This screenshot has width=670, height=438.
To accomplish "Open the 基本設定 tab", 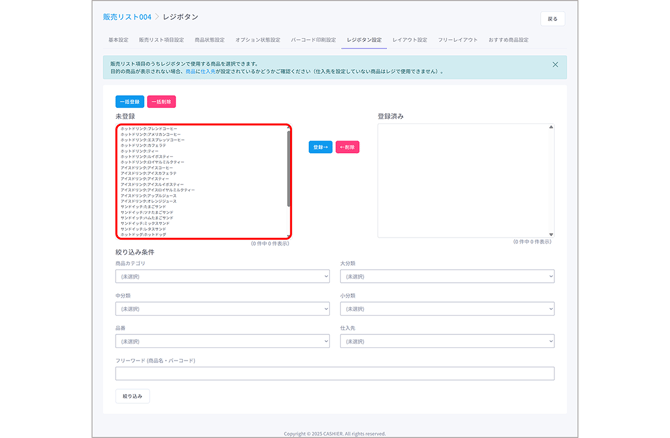I will pyautogui.click(x=118, y=40).
